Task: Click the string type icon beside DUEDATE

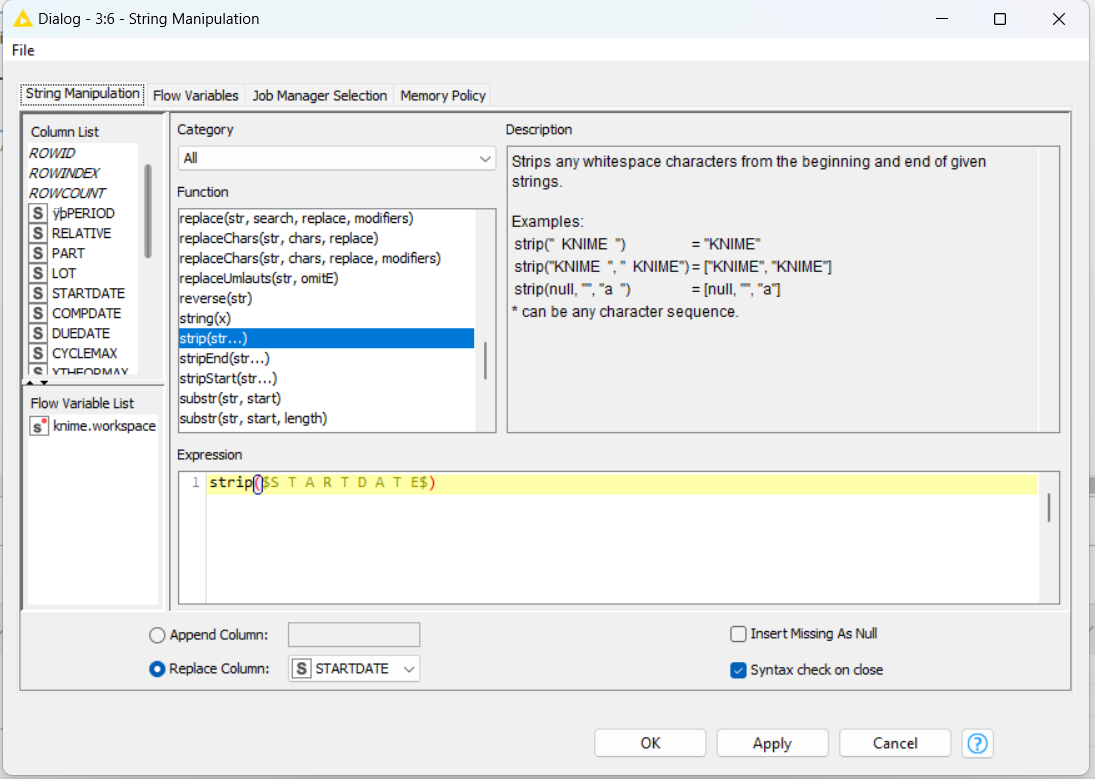Action: tap(38, 333)
